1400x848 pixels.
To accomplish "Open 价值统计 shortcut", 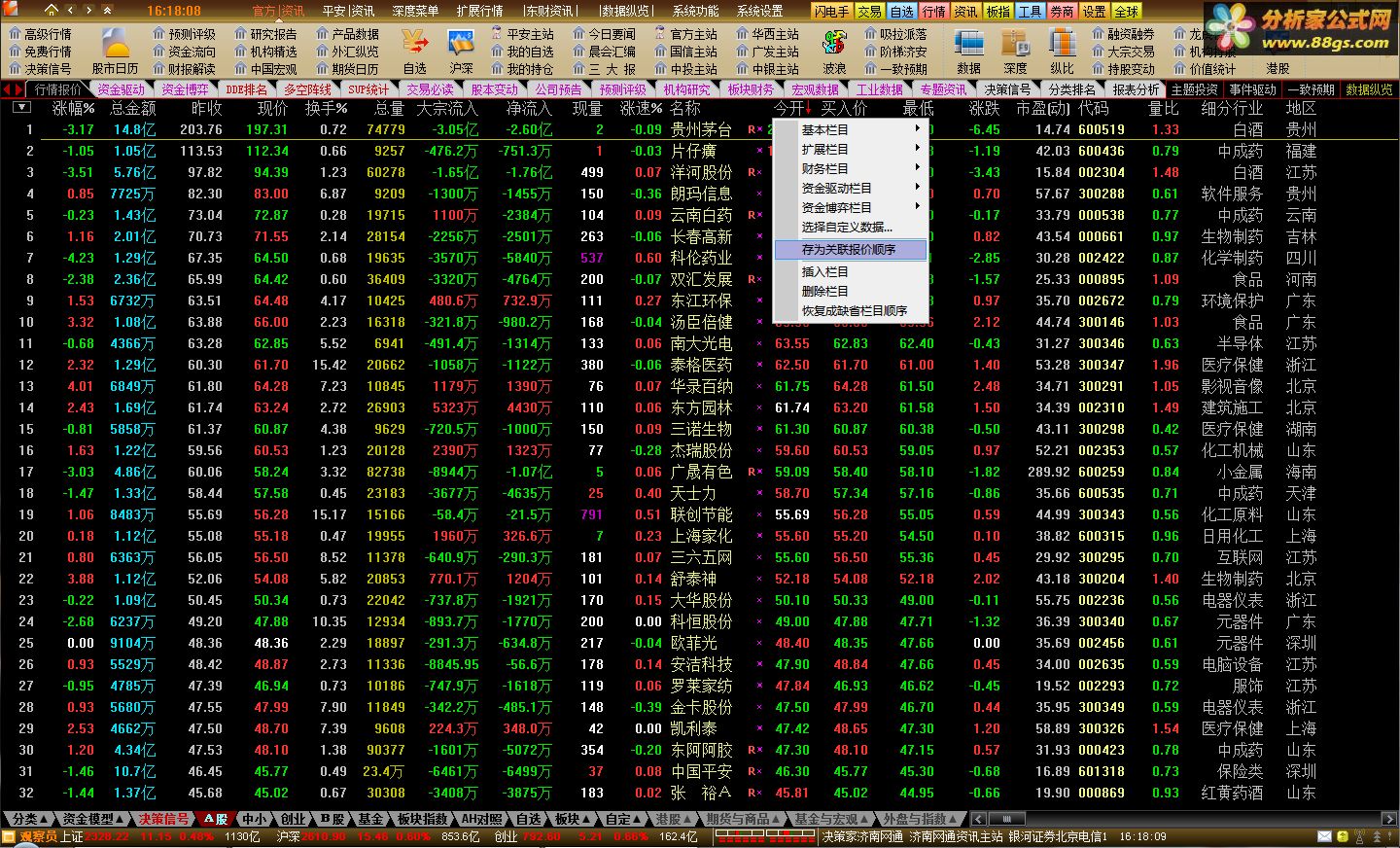I will click(x=1205, y=69).
